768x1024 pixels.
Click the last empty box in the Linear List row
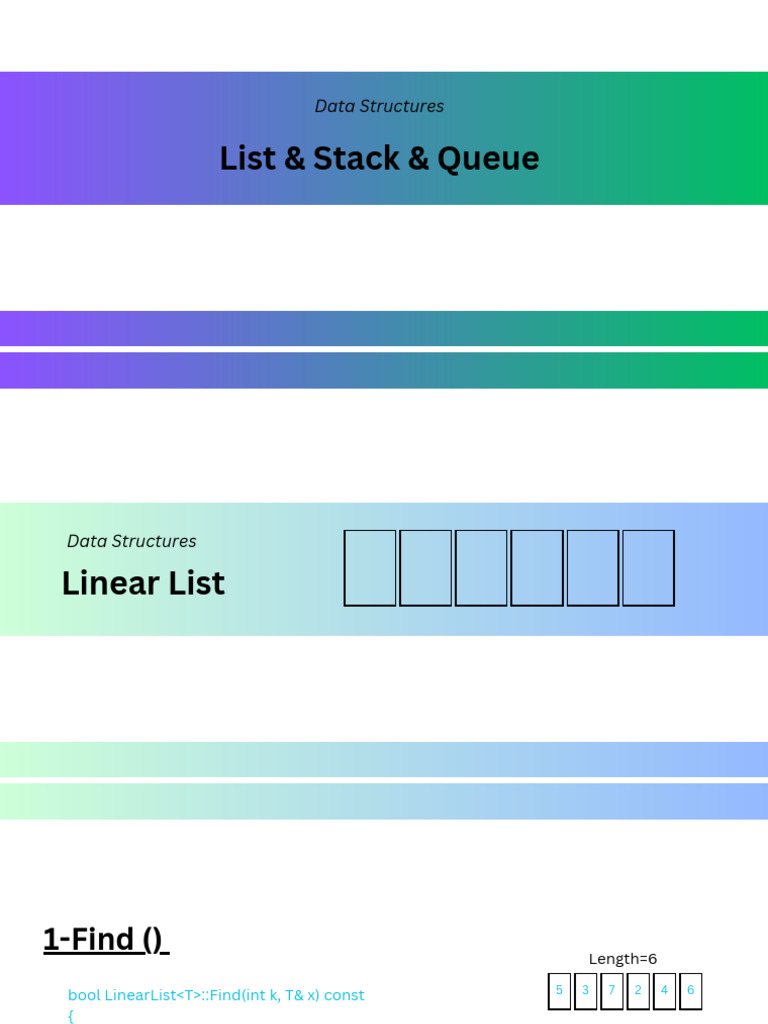648,568
